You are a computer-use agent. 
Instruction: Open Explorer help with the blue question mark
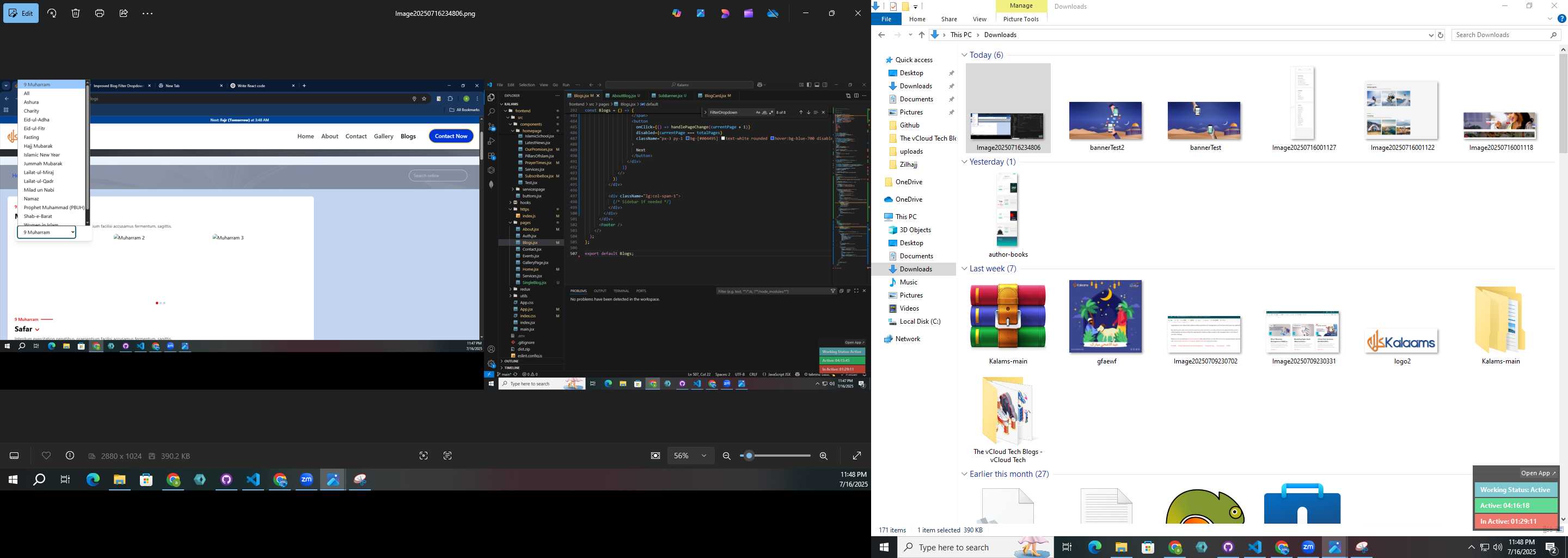[x=1561, y=19]
